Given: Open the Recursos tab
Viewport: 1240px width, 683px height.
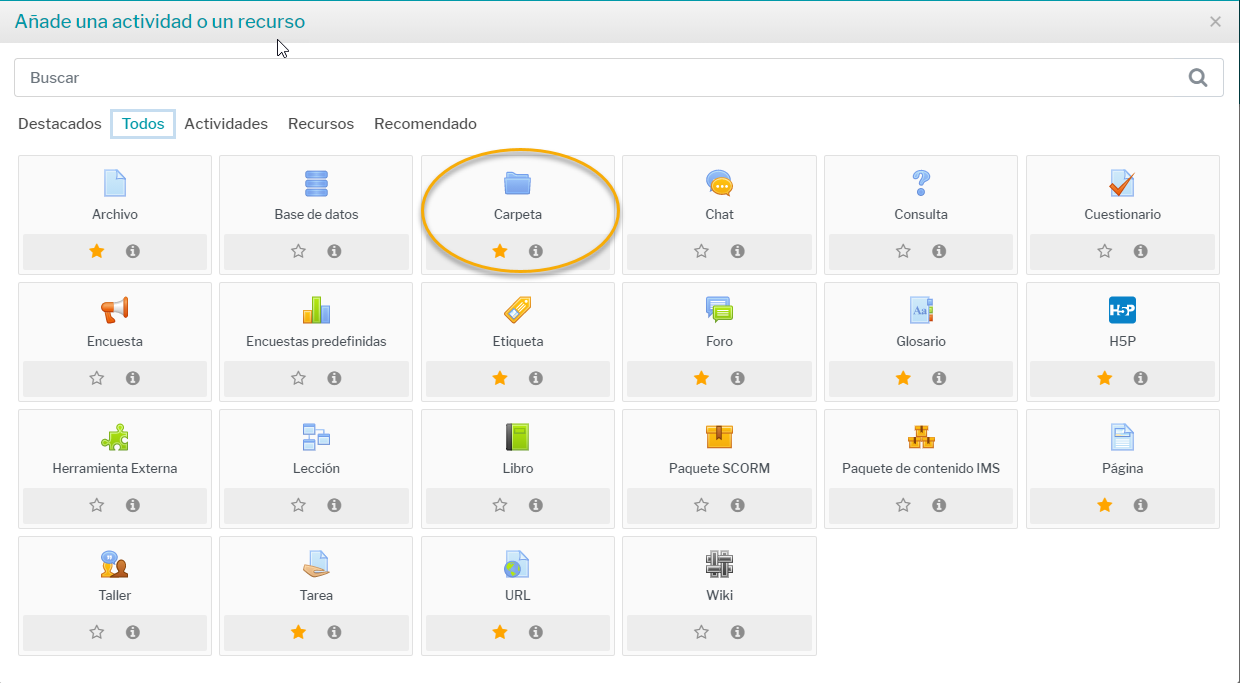Looking at the screenshot, I should 321,124.
